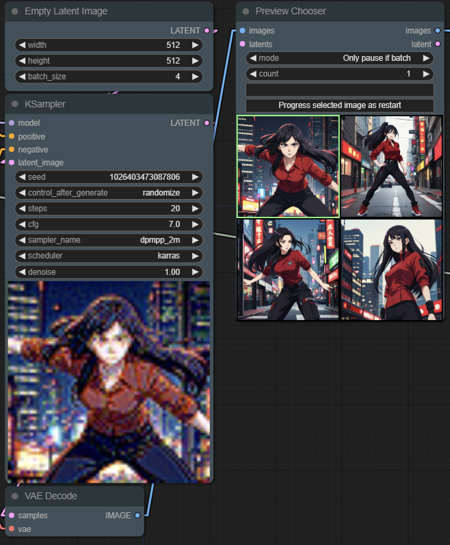Screen dimensions: 450x545
Task: Click the KSampler LATENT output socket
Action: 207,123
